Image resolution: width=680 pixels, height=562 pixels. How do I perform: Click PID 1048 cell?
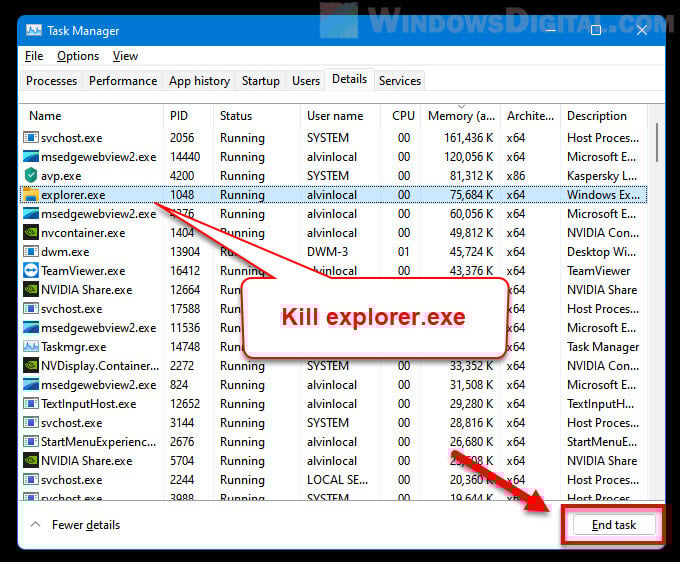182,195
